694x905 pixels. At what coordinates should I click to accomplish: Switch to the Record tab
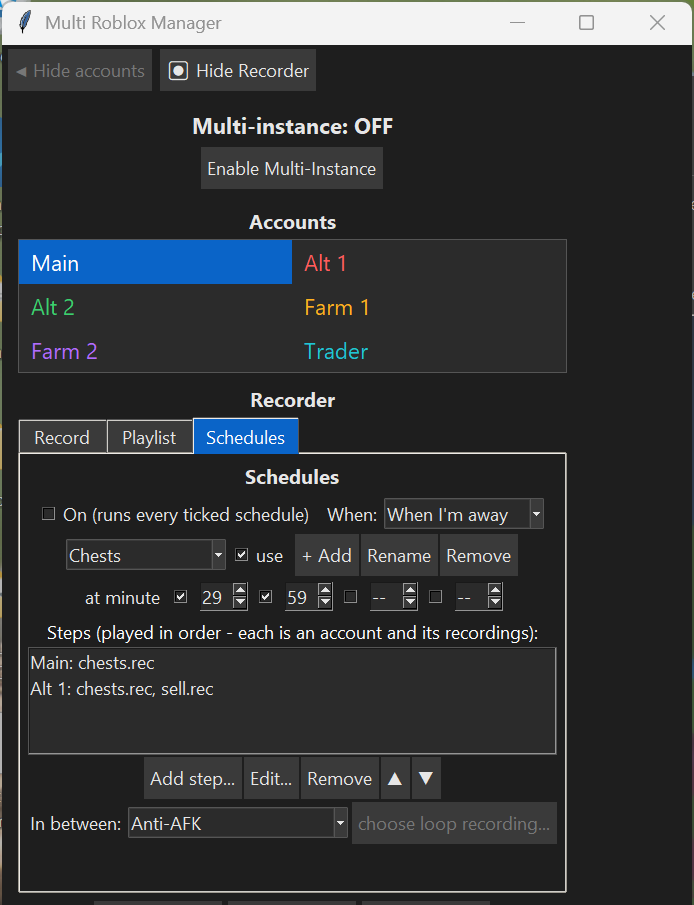tap(62, 437)
